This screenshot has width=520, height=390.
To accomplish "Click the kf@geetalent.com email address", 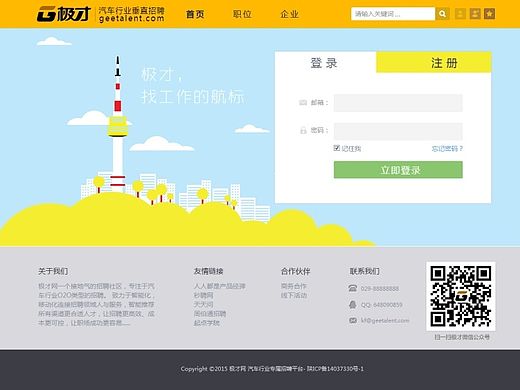I will click(385, 320).
